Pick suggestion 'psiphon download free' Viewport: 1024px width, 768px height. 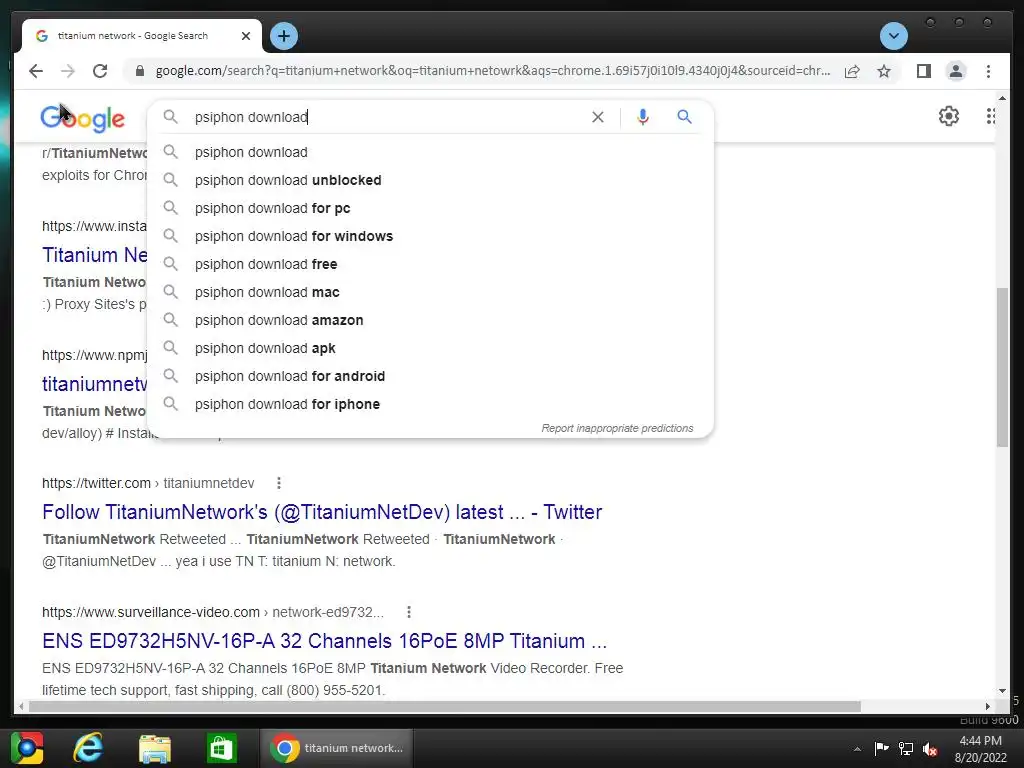pos(431,264)
